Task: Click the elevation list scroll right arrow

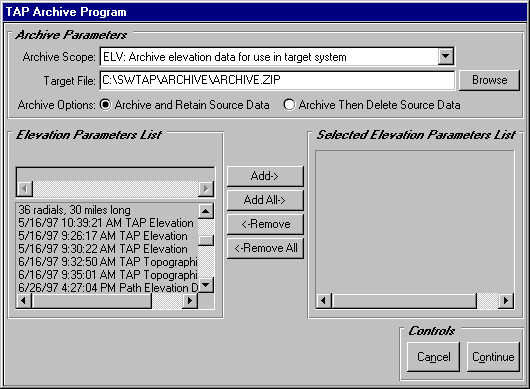Action: pyautogui.click(x=190, y=300)
